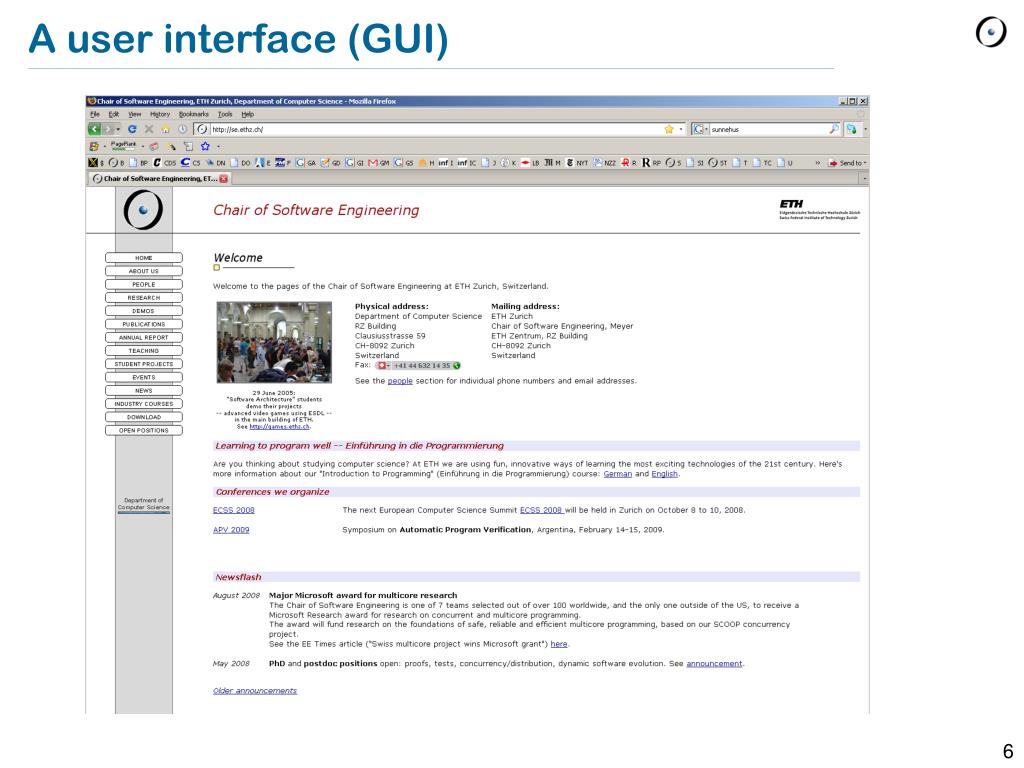Open the Help menu
This screenshot has height=768, width=1024.
pyautogui.click(x=248, y=114)
